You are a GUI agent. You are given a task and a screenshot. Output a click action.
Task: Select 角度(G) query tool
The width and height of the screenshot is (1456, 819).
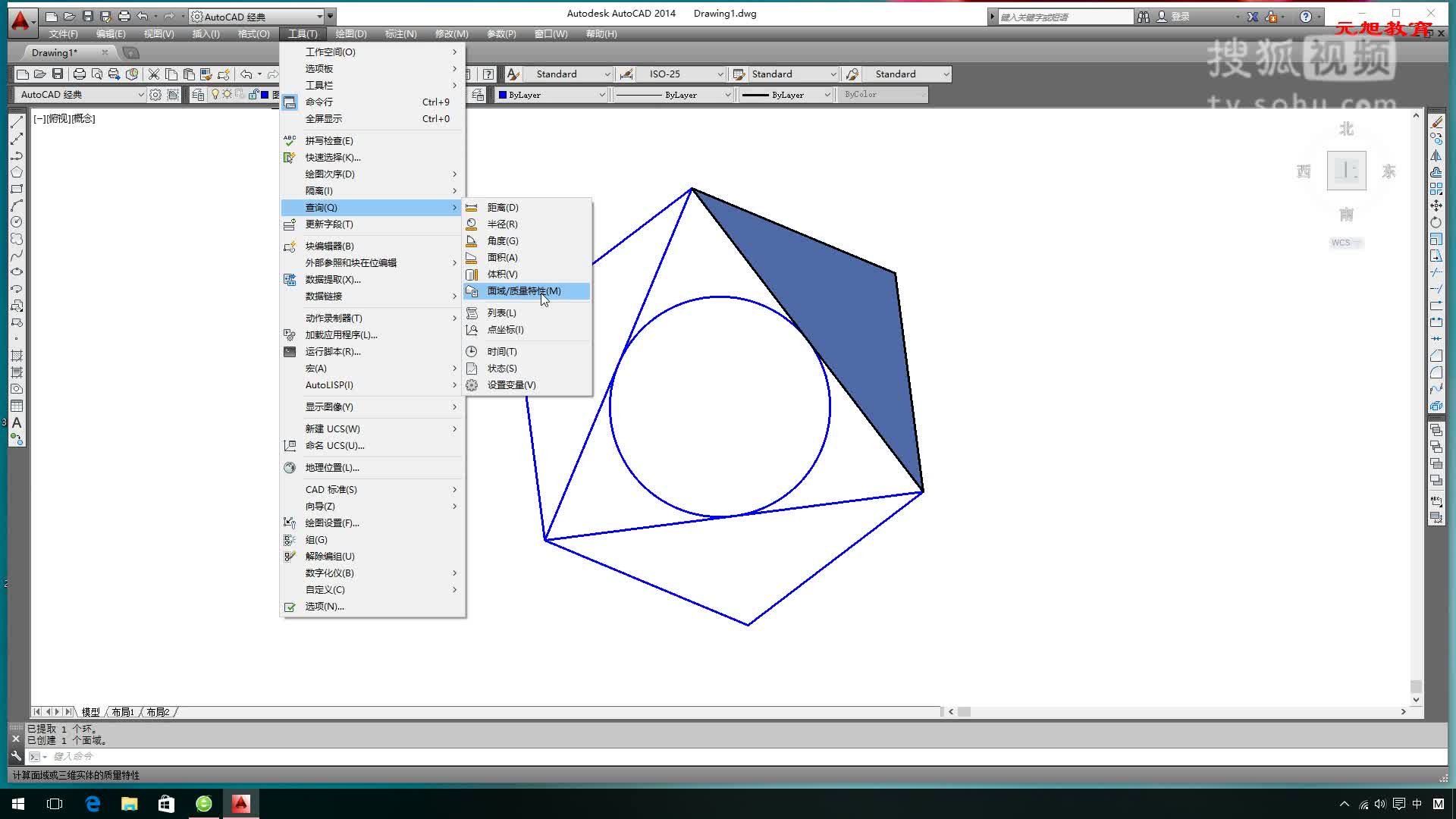[503, 240]
